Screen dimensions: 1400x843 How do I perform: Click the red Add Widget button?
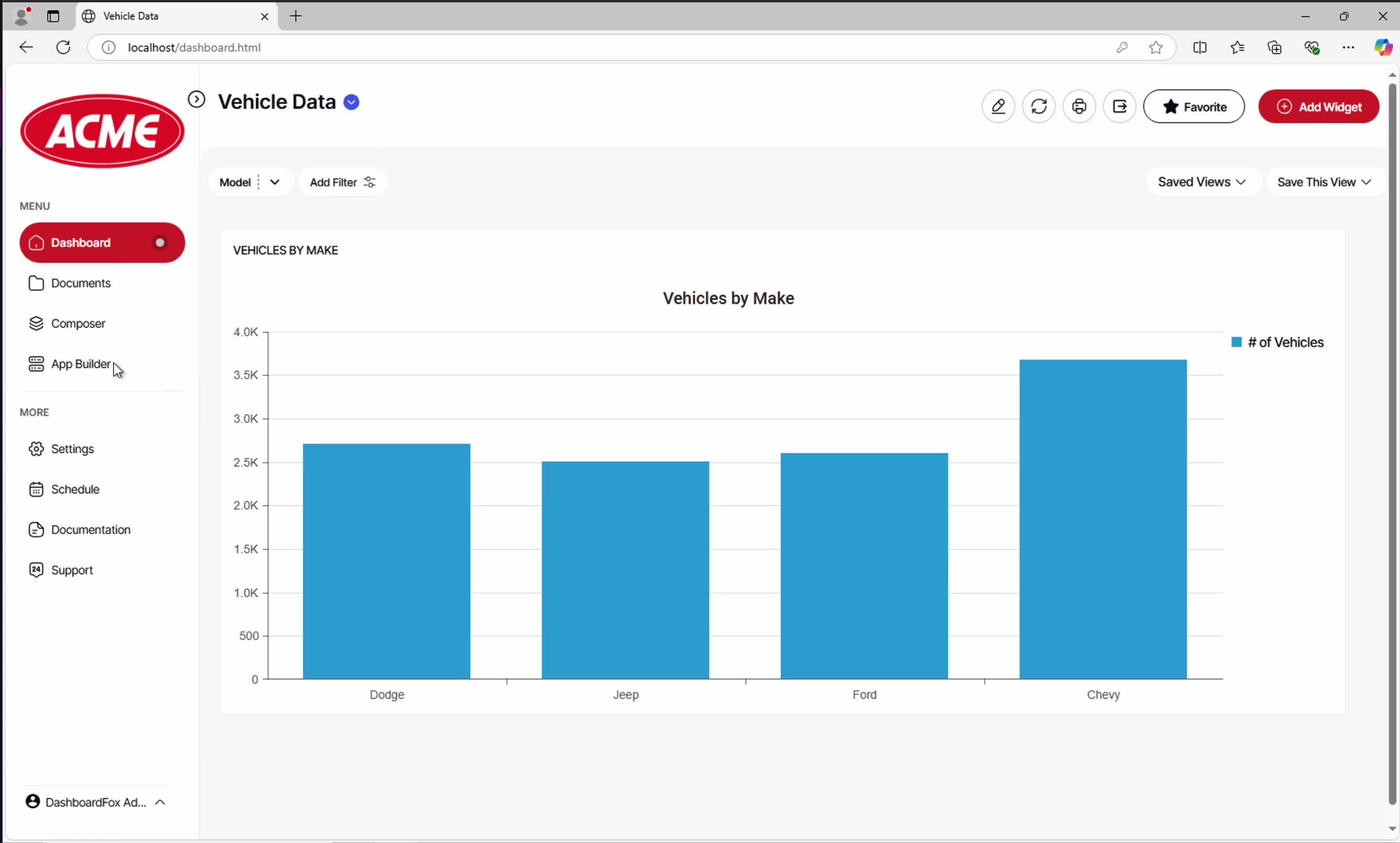click(x=1318, y=107)
